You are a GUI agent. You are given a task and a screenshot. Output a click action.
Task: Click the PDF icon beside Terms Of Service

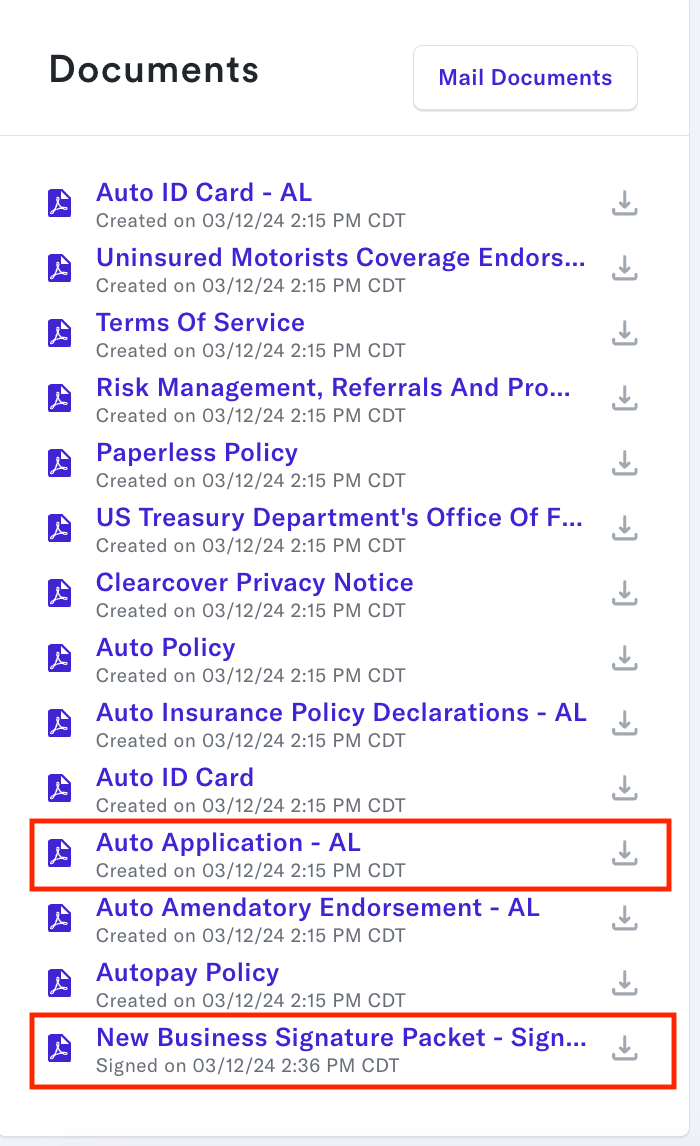click(x=59, y=333)
